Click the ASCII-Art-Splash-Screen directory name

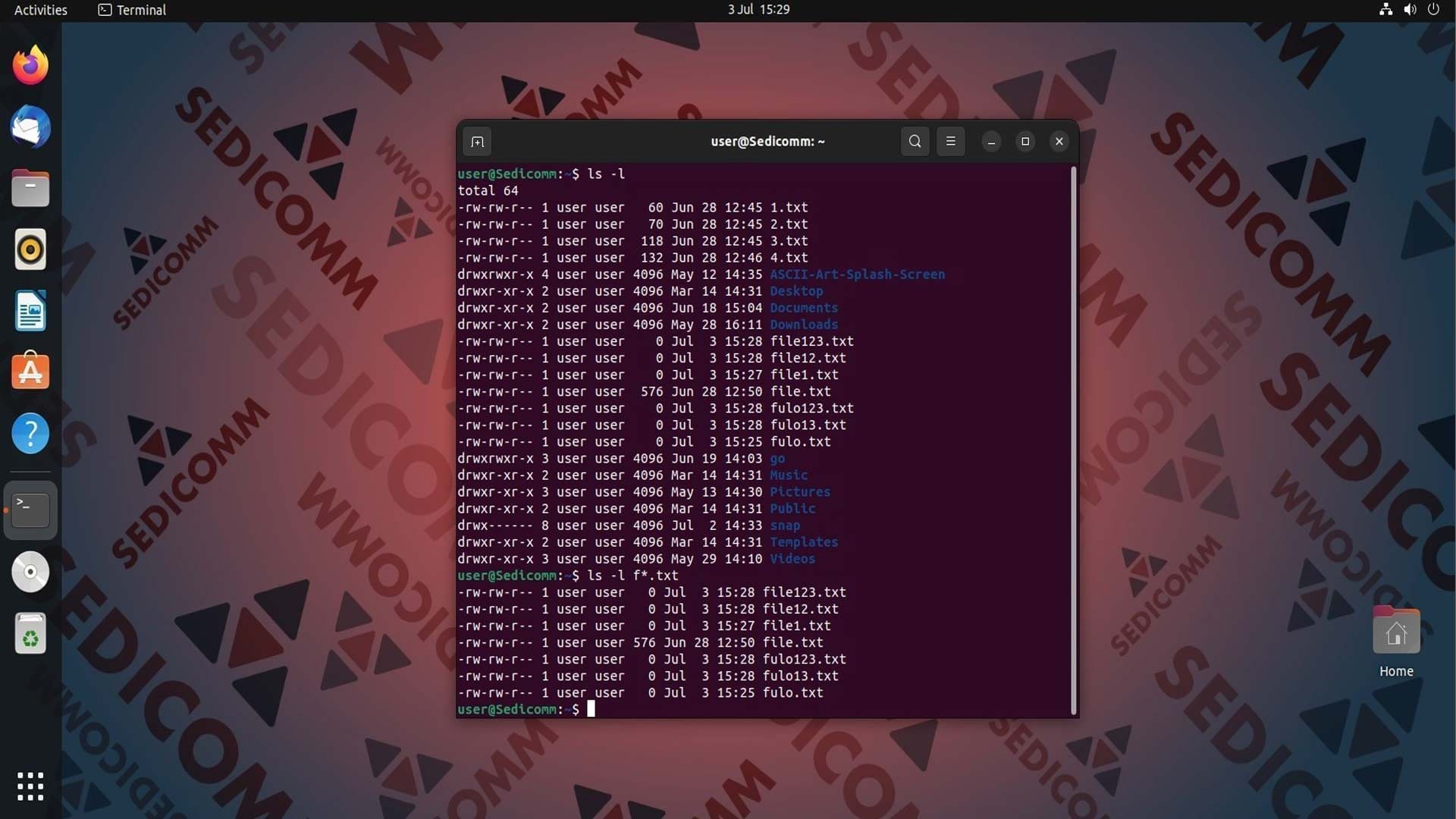coord(857,275)
